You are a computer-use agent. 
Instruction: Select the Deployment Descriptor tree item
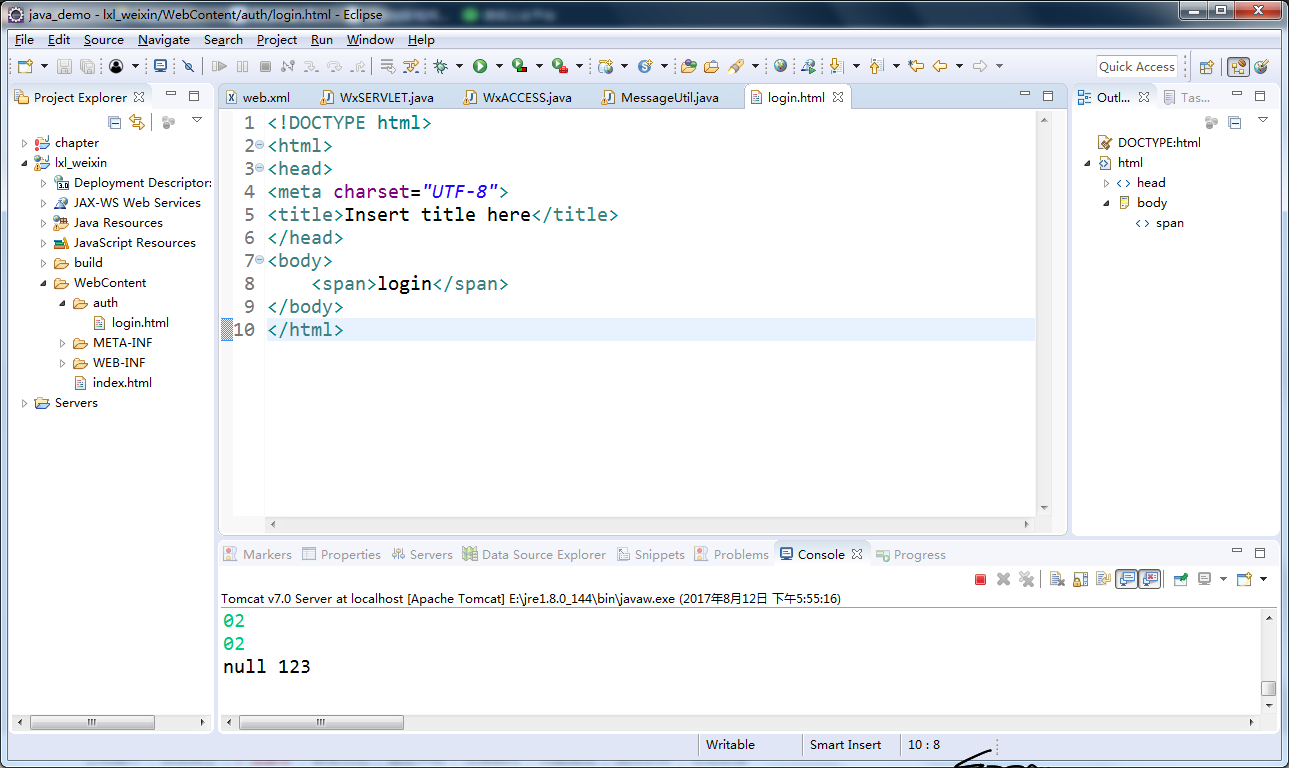(x=133, y=183)
